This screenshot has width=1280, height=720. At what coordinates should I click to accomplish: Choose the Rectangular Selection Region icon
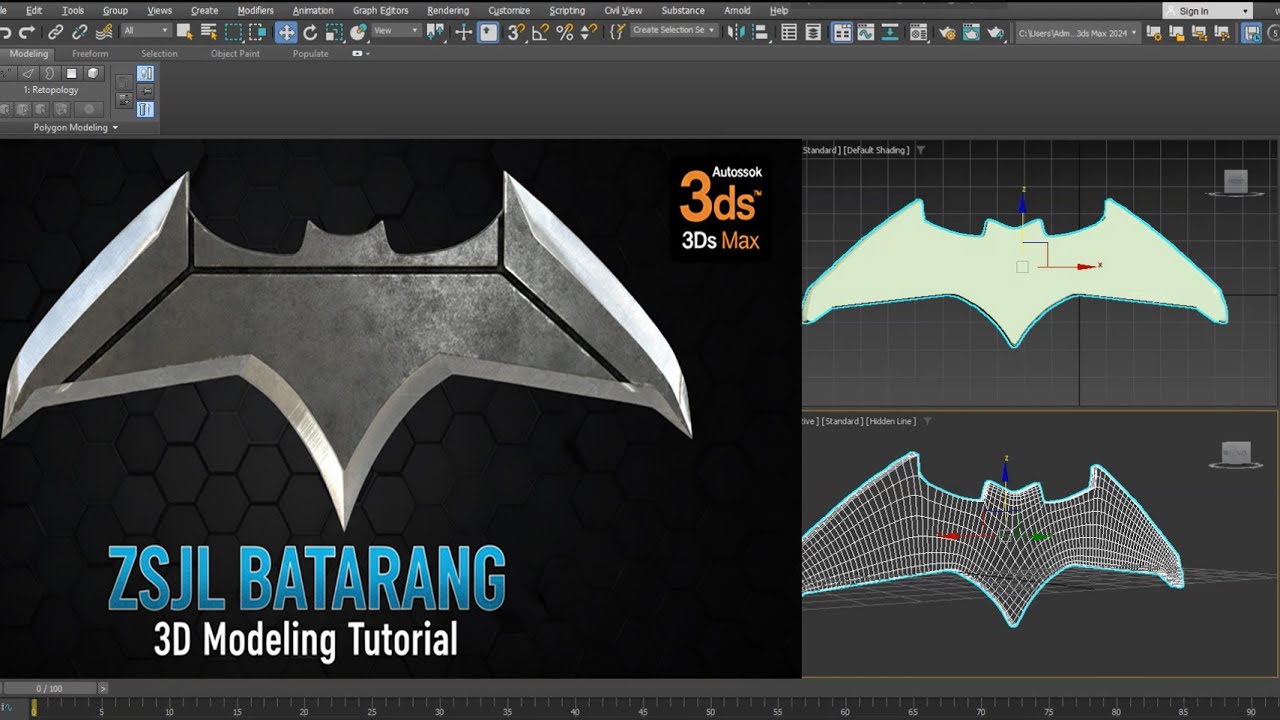[233, 32]
